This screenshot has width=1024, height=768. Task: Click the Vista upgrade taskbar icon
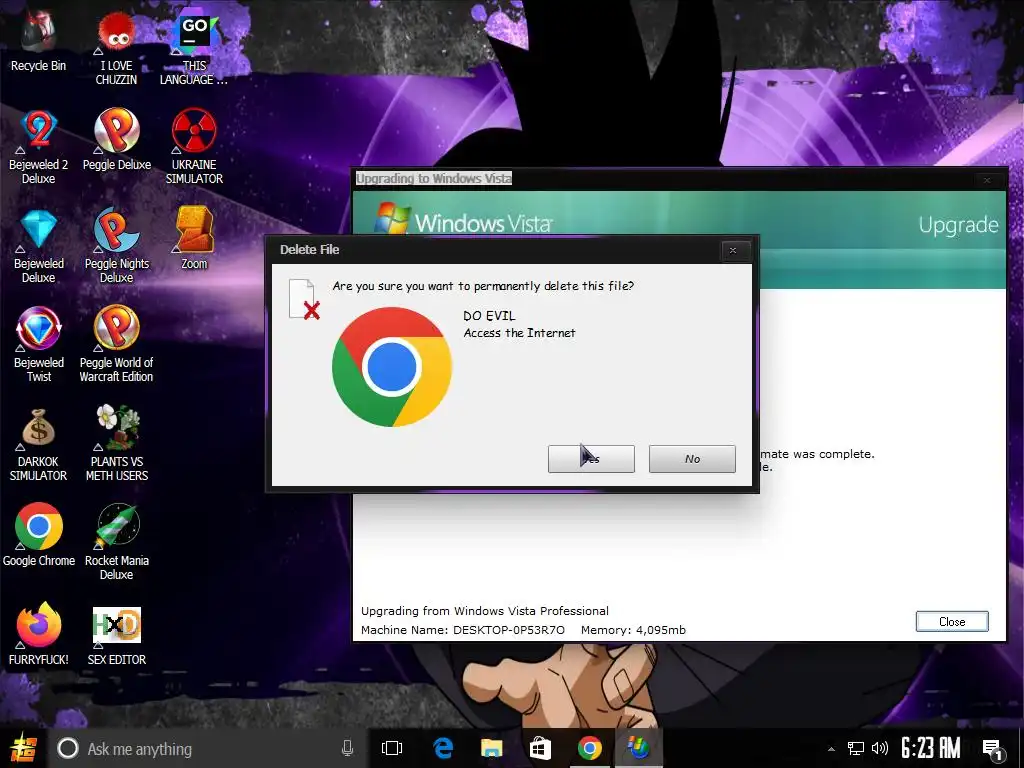tap(638, 748)
